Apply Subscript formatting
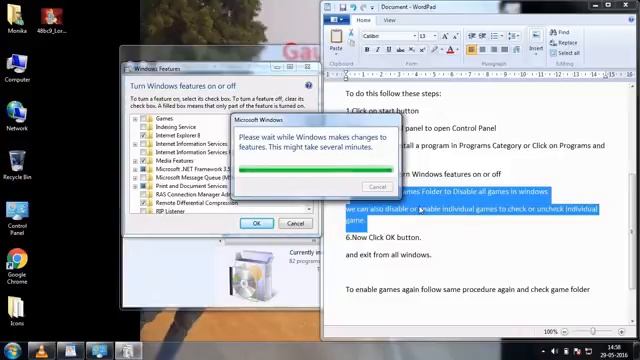640x360 pixels. tap(412, 50)
